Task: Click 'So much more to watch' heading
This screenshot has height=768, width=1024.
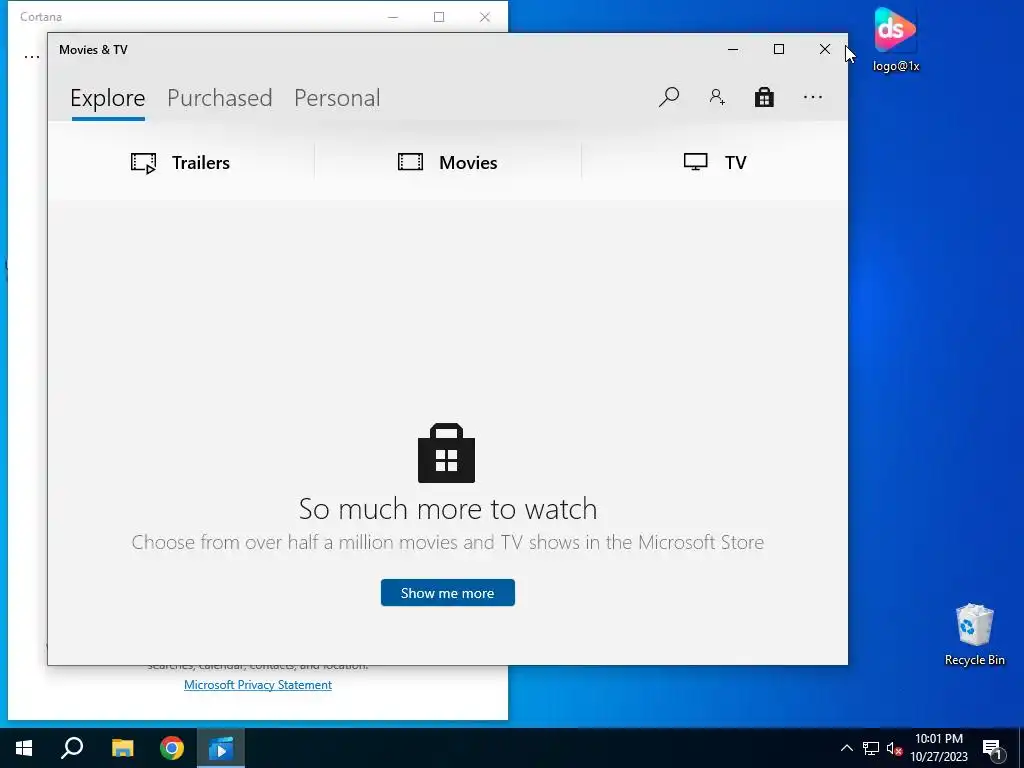Action: click(448, 509)
